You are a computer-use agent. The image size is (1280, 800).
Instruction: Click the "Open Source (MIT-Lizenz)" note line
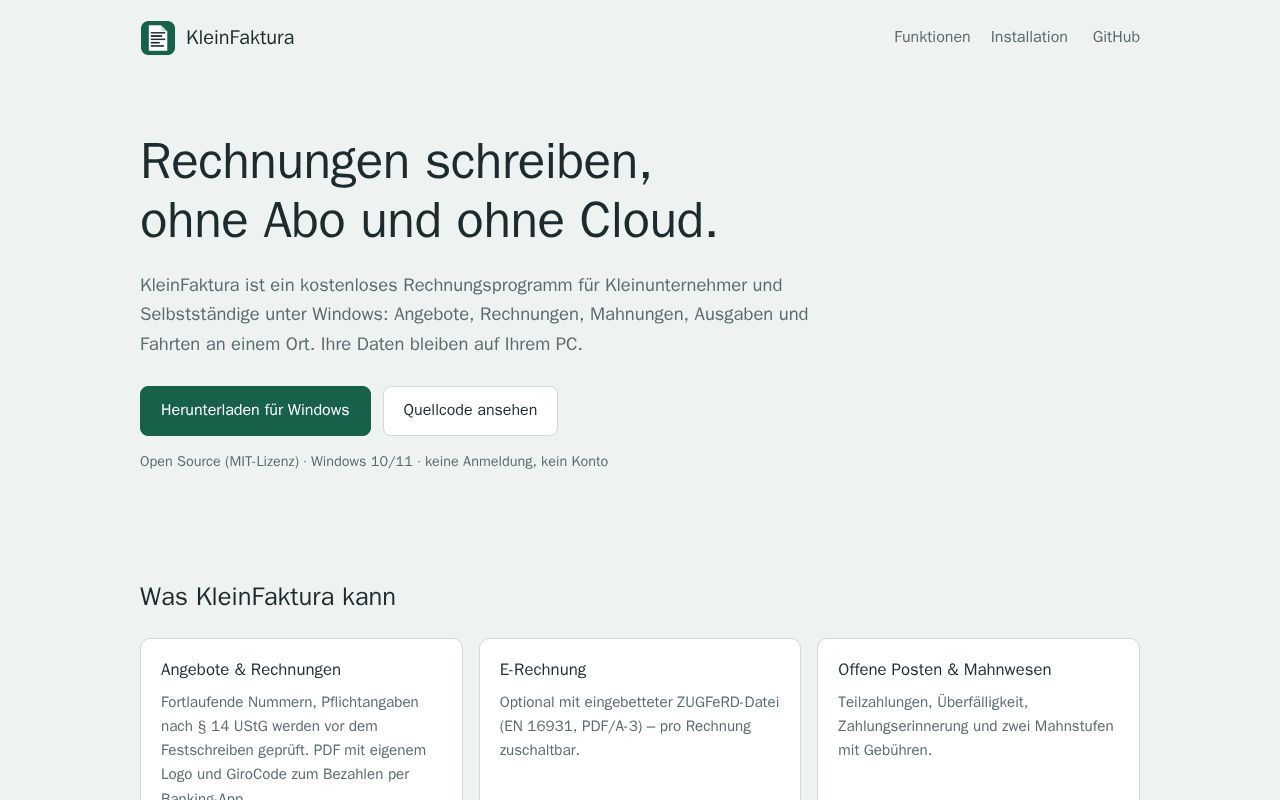374,461
